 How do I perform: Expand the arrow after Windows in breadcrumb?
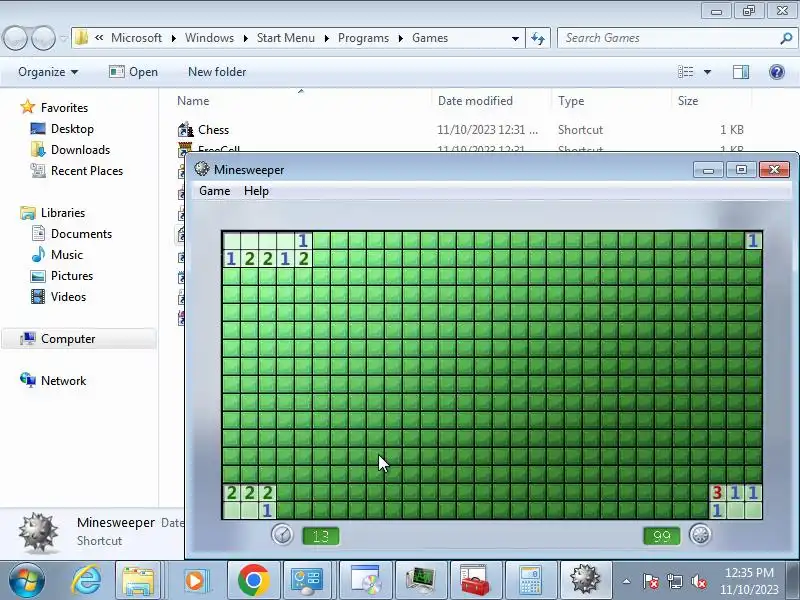[x=246, y=38]
